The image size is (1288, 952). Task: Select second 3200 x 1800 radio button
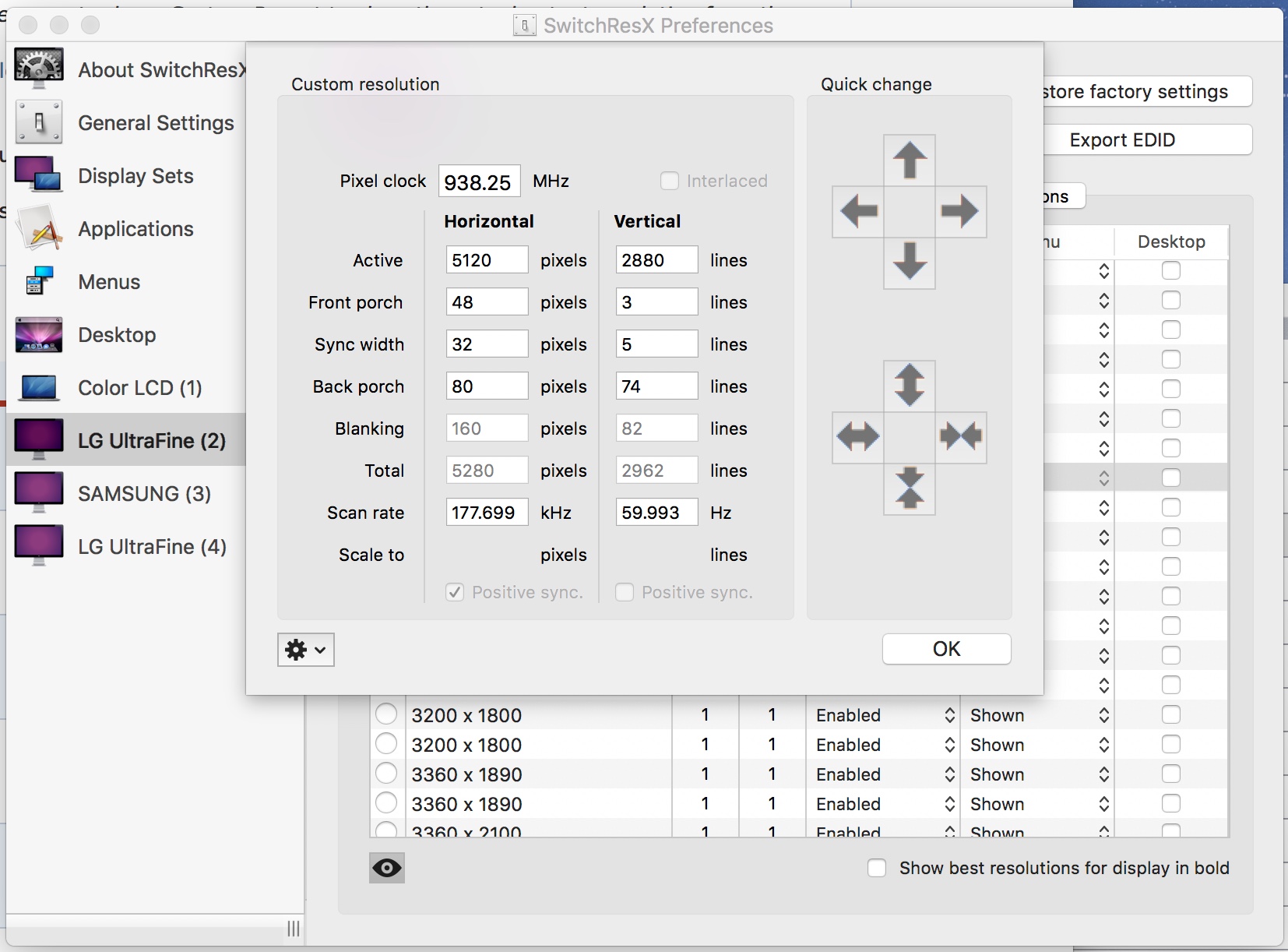tap(386, 744)
